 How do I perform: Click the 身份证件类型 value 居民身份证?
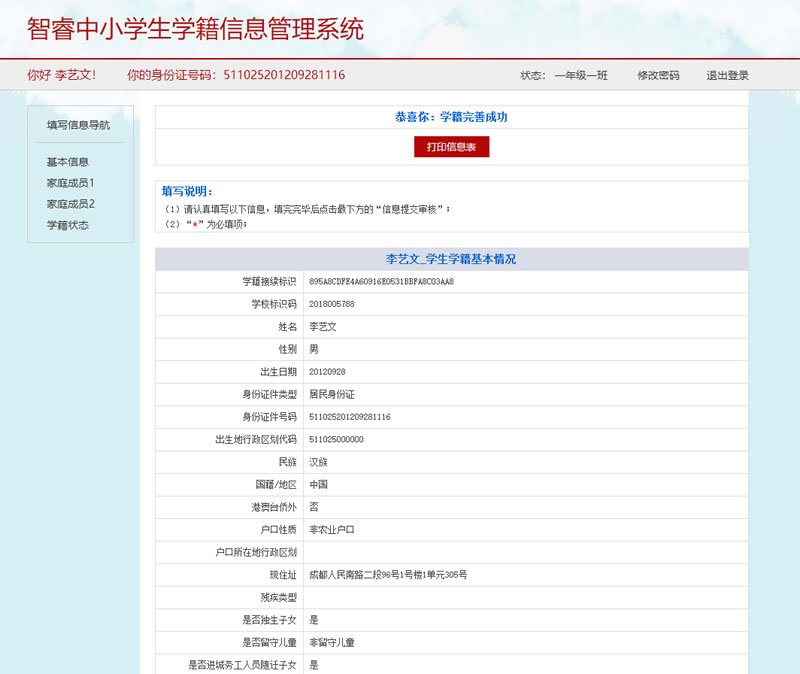pos(332,394)
